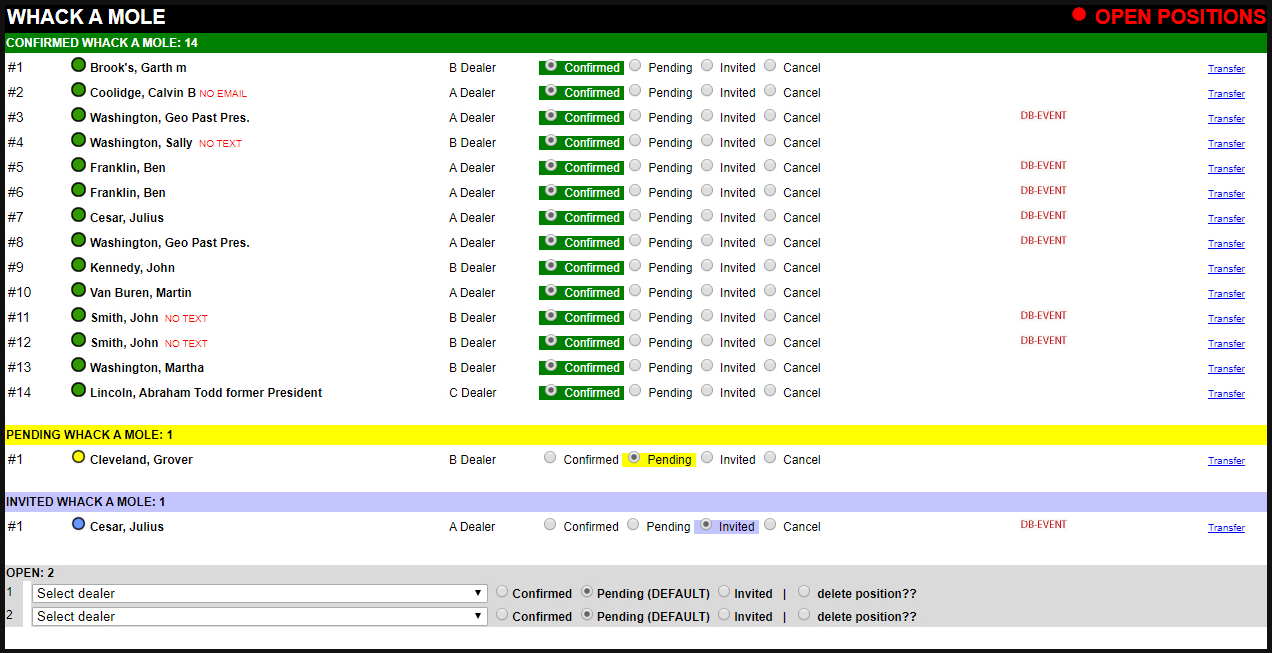
Task: Click Transfer link for Cleveland, Grover
Action: tap(1226, 461)
